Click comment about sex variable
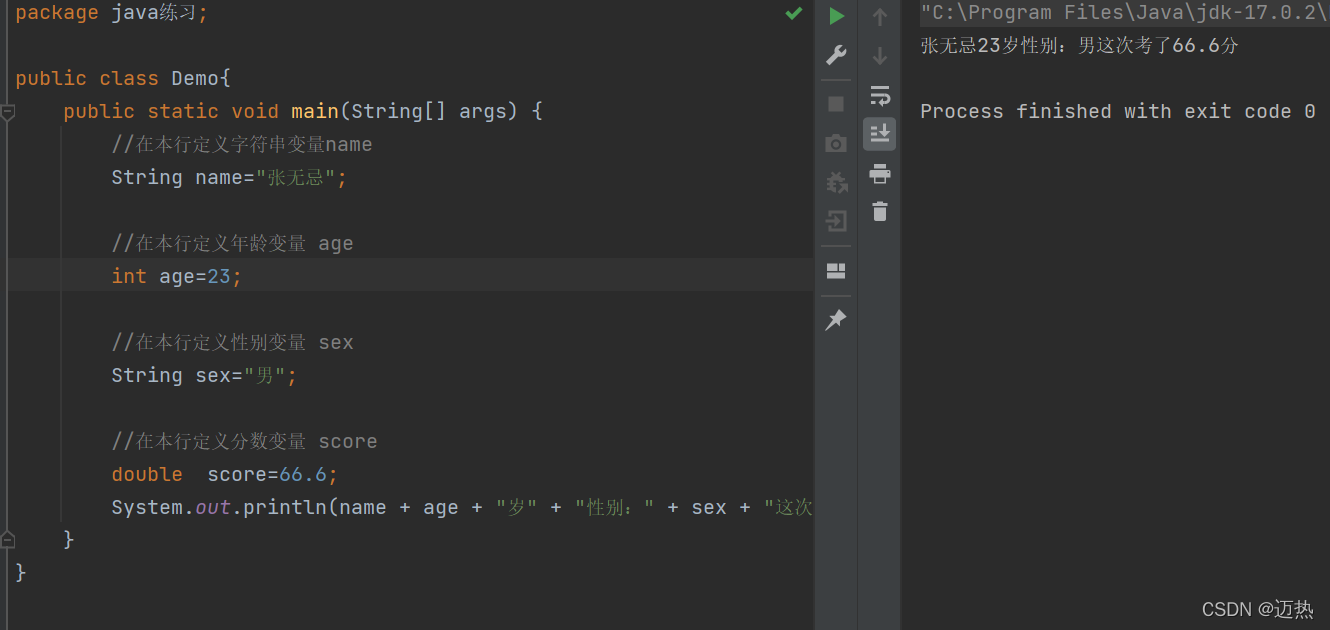 [x=232, y=342]
